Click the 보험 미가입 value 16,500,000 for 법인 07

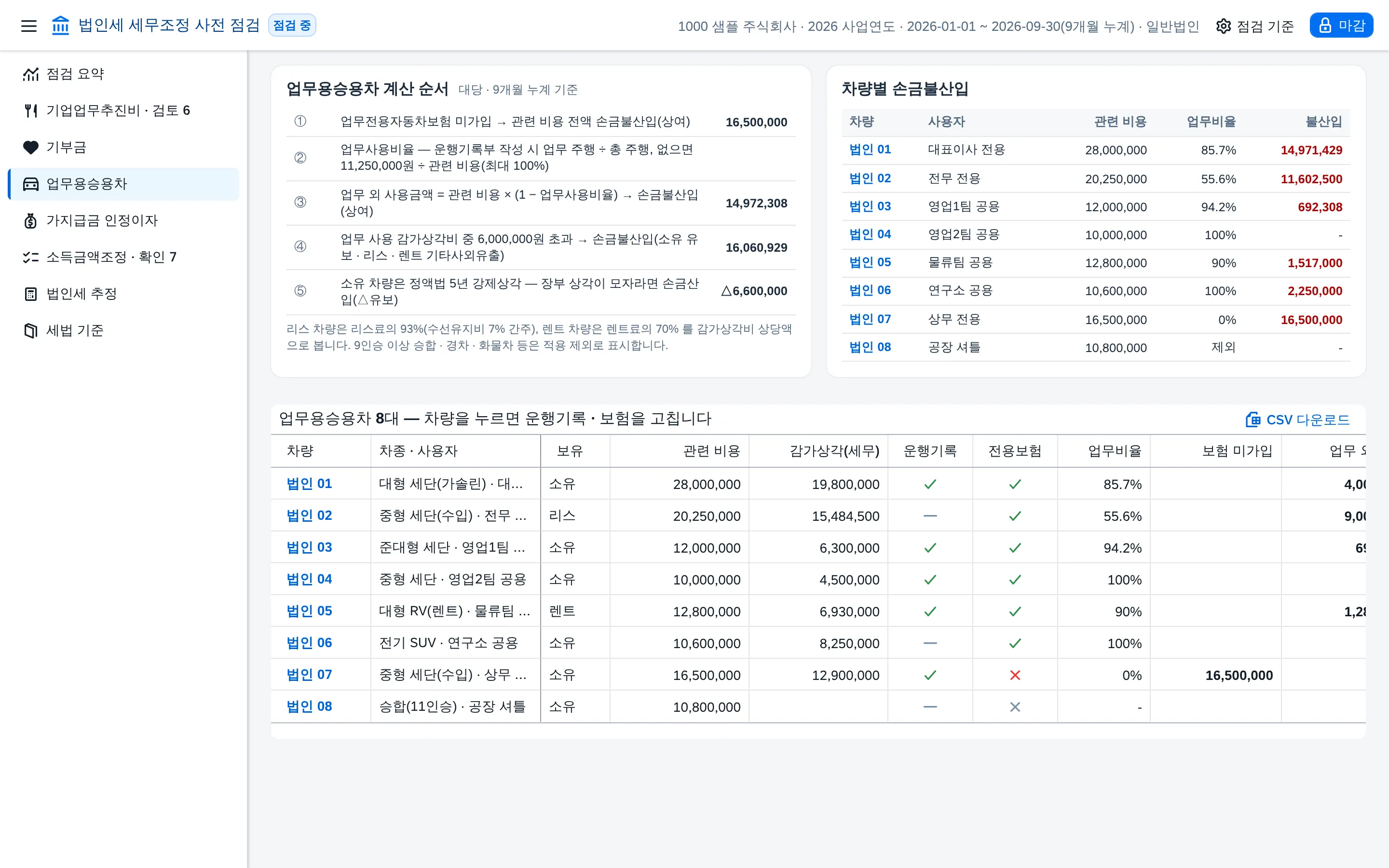[x=1239, y=676]
